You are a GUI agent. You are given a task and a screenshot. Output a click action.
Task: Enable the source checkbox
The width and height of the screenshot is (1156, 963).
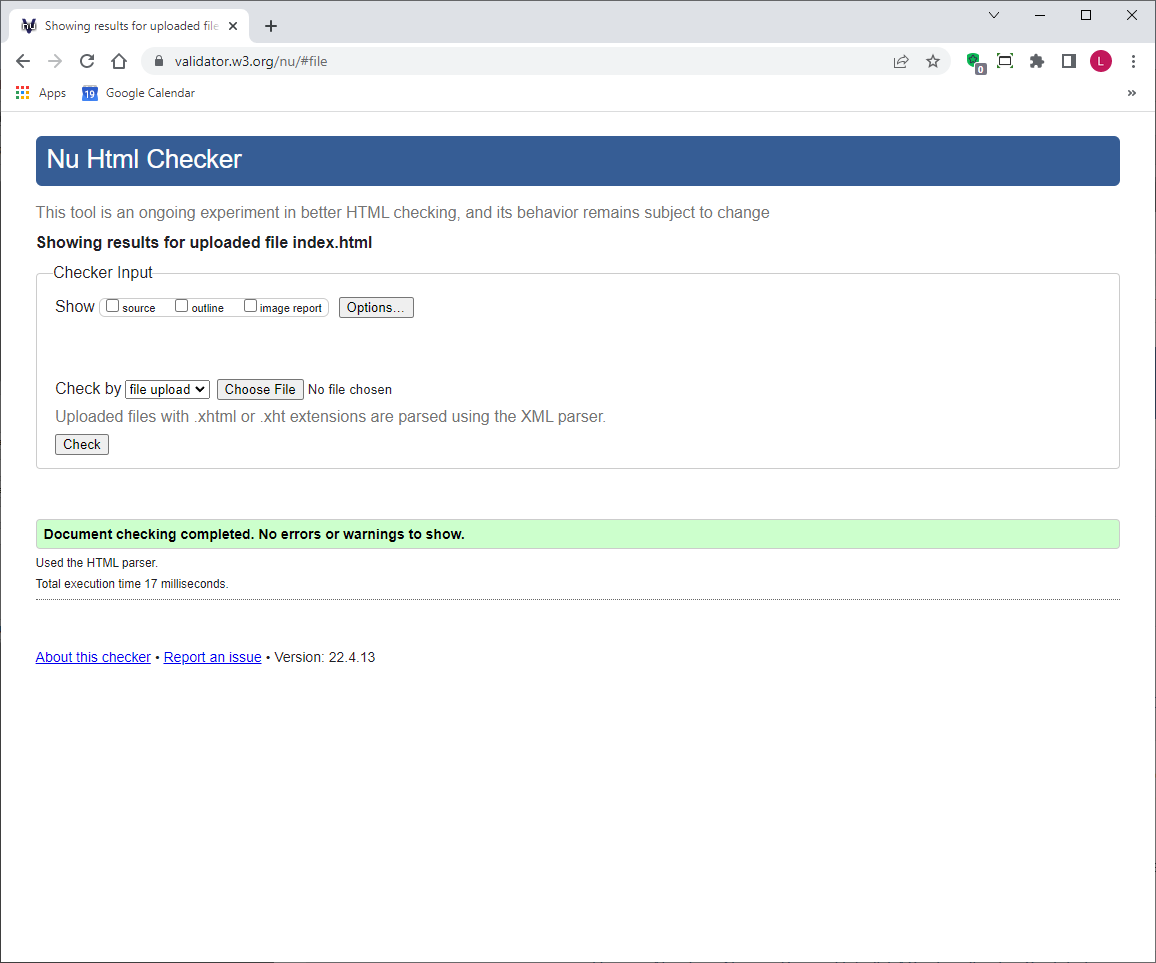coord(111,305)
